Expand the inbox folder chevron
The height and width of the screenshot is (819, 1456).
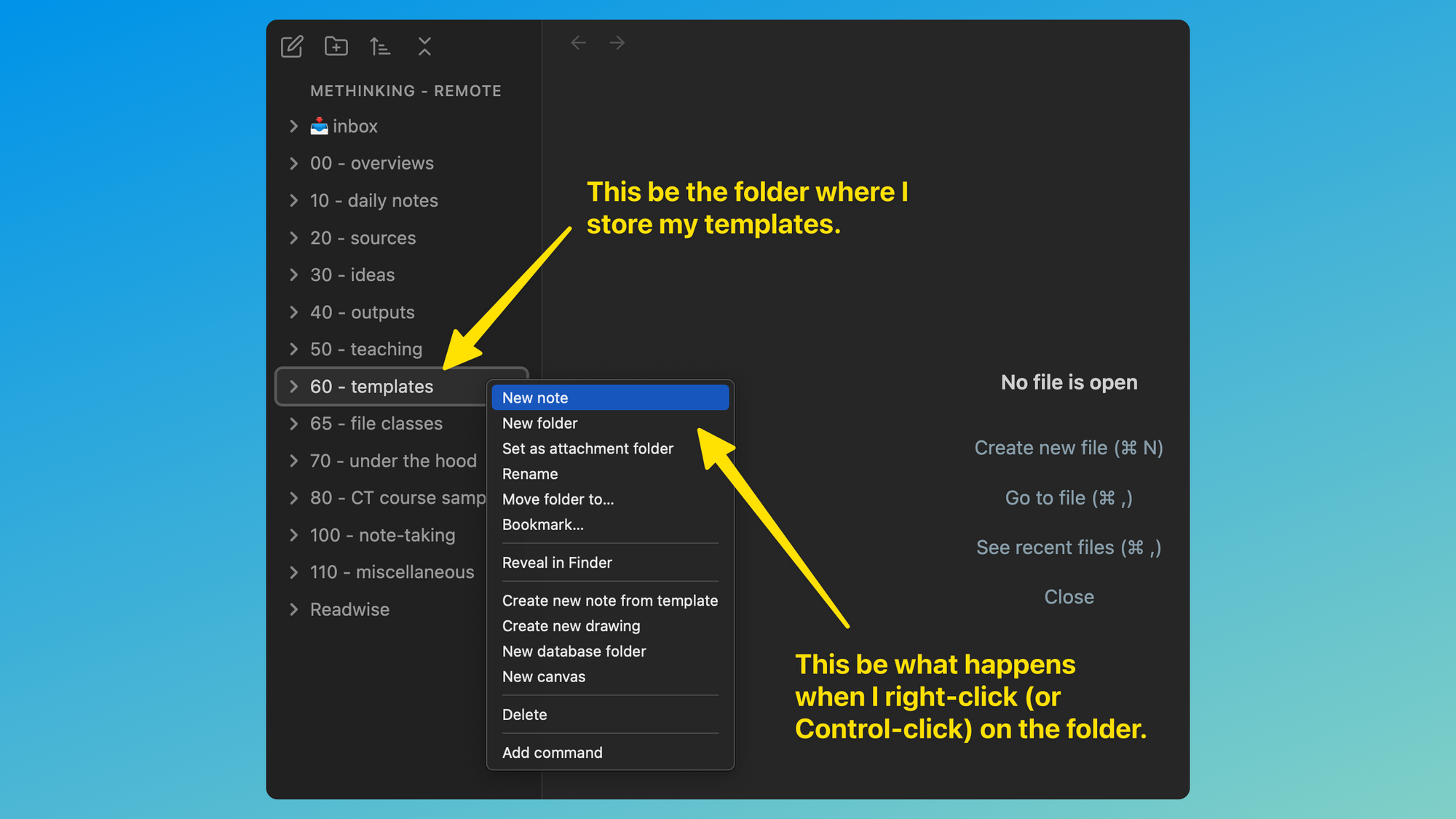pyautogui.click(x=293, y=126)
